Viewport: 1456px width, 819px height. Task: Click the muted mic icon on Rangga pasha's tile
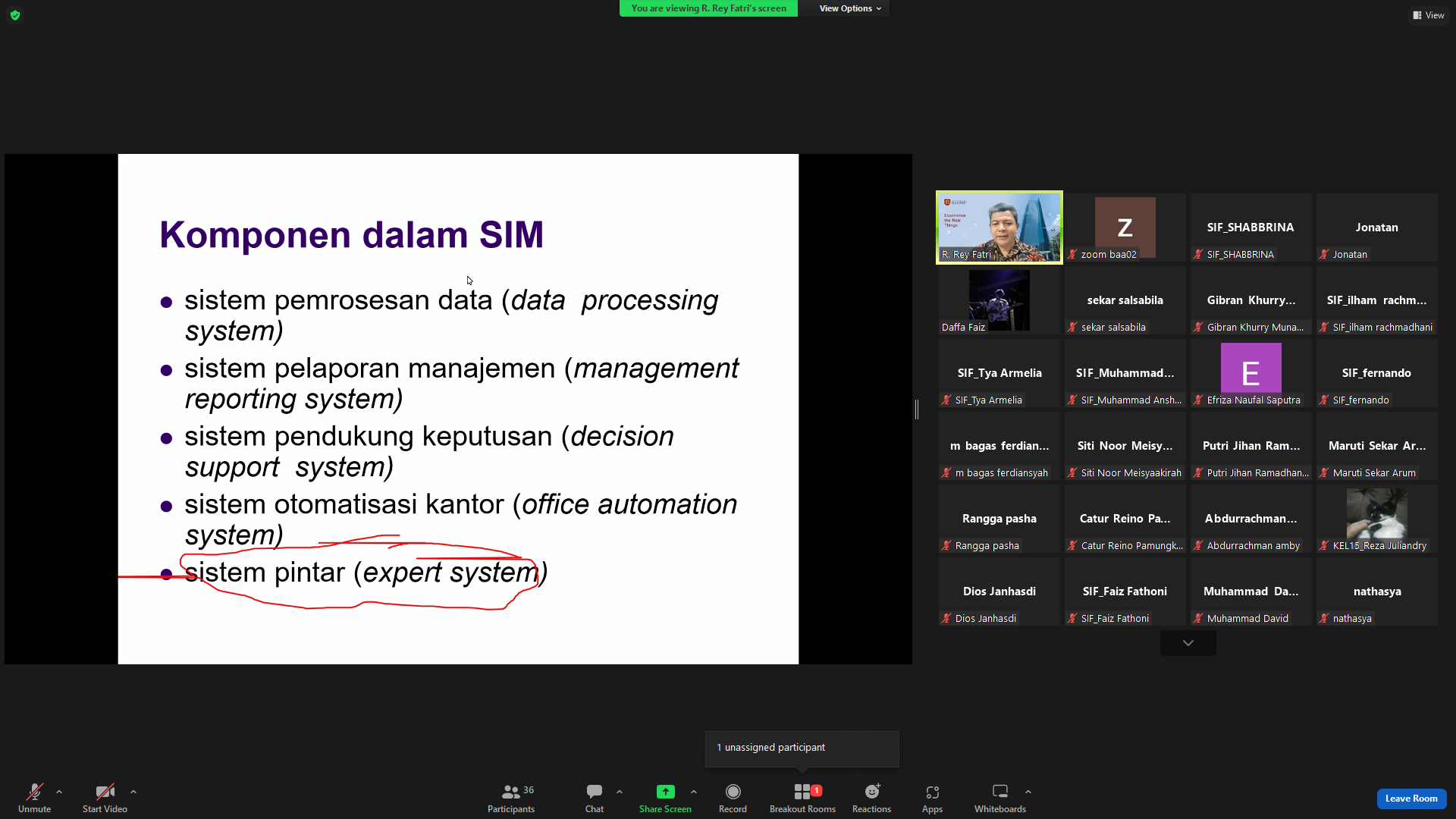pos(946,546)
